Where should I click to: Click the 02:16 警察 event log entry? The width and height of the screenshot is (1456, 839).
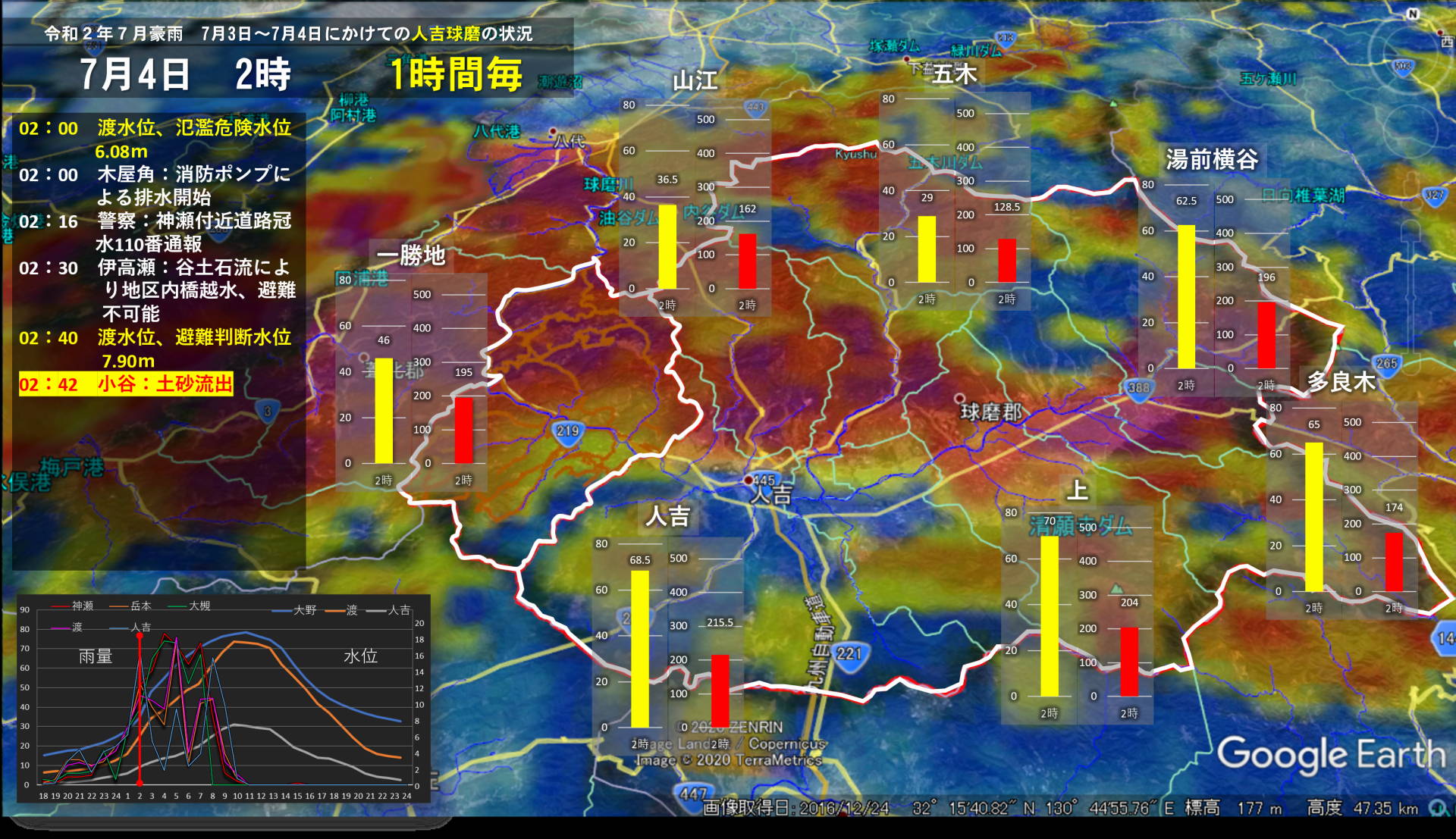155,232
